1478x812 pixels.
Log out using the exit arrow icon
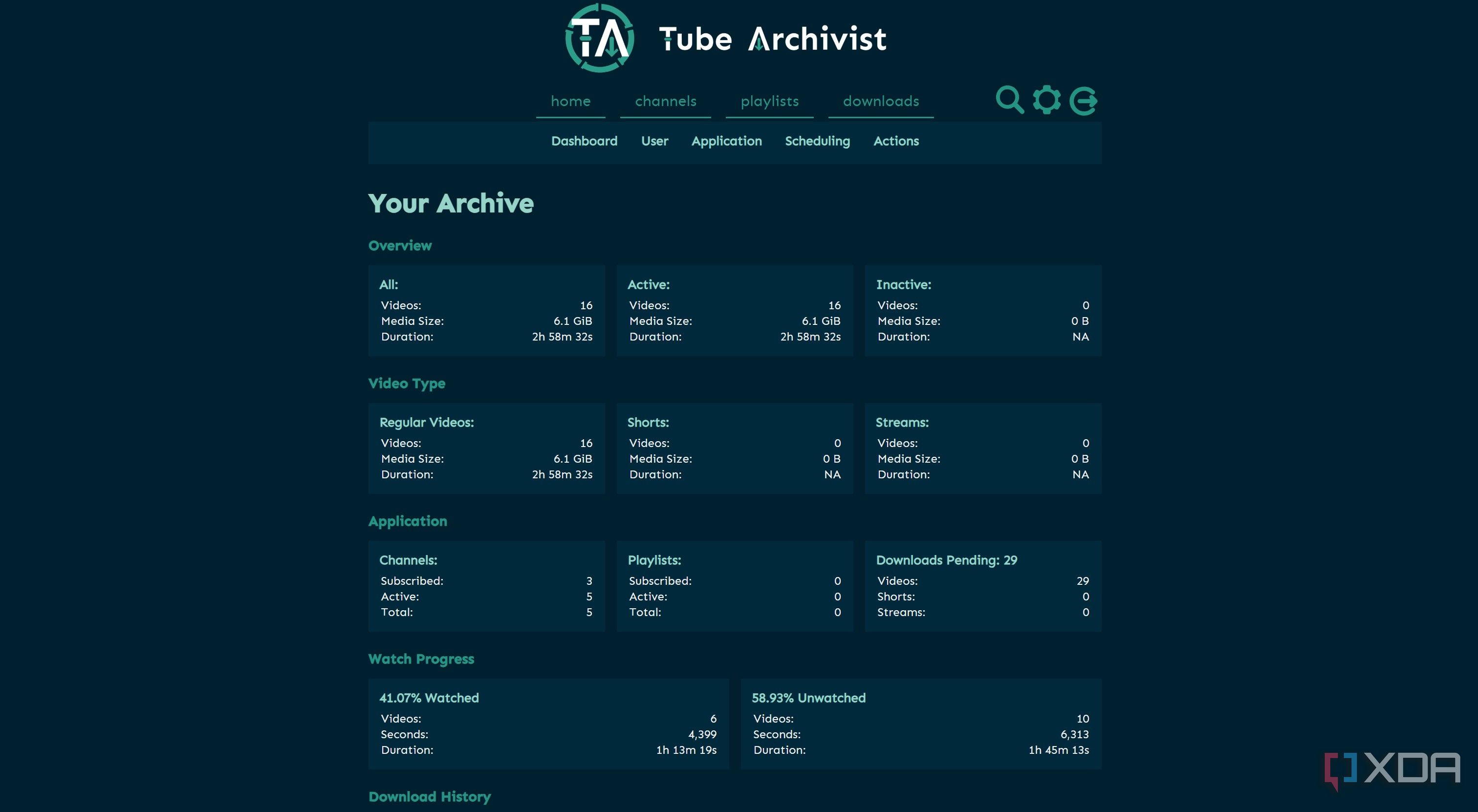[1084, 101]
